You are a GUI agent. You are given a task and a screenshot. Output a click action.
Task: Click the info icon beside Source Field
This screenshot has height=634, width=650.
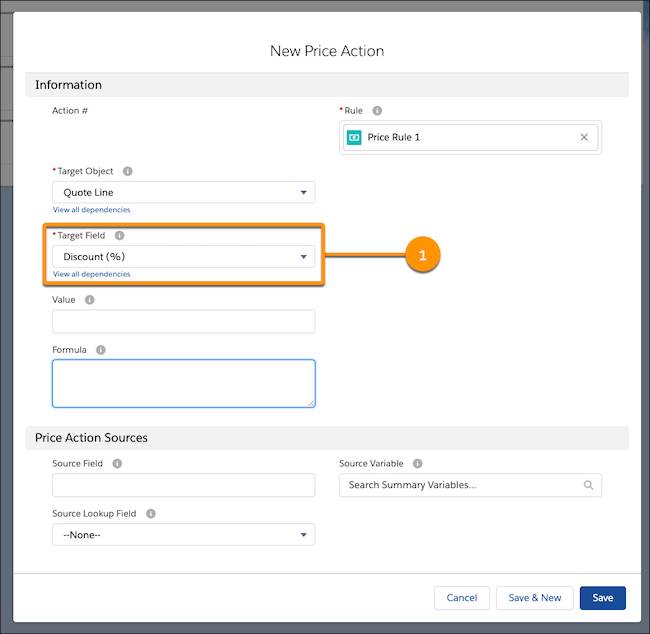tap(117, 464)
